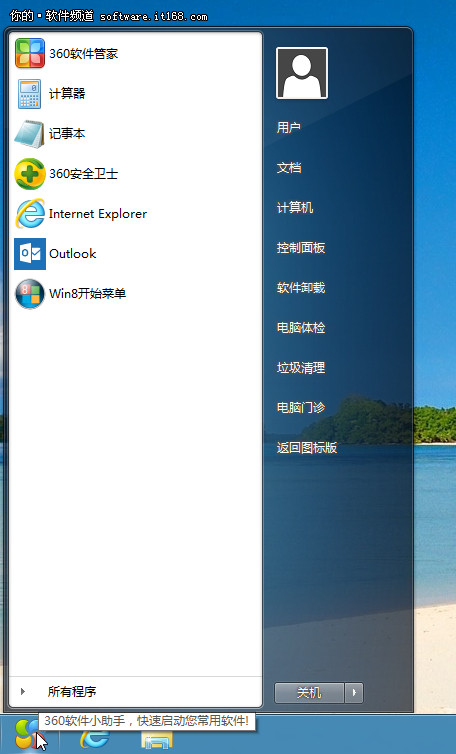
Task: Open the 用户 folder link
Action: (x=289, y=127)
